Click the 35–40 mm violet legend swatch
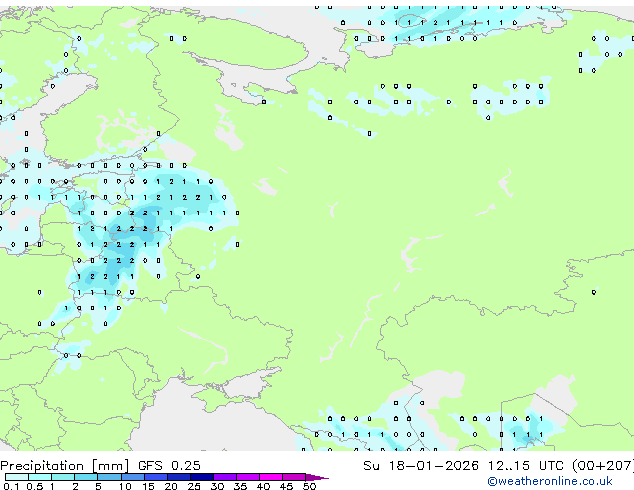Viewport: 634px width, 490px height. tap(247, 477)
